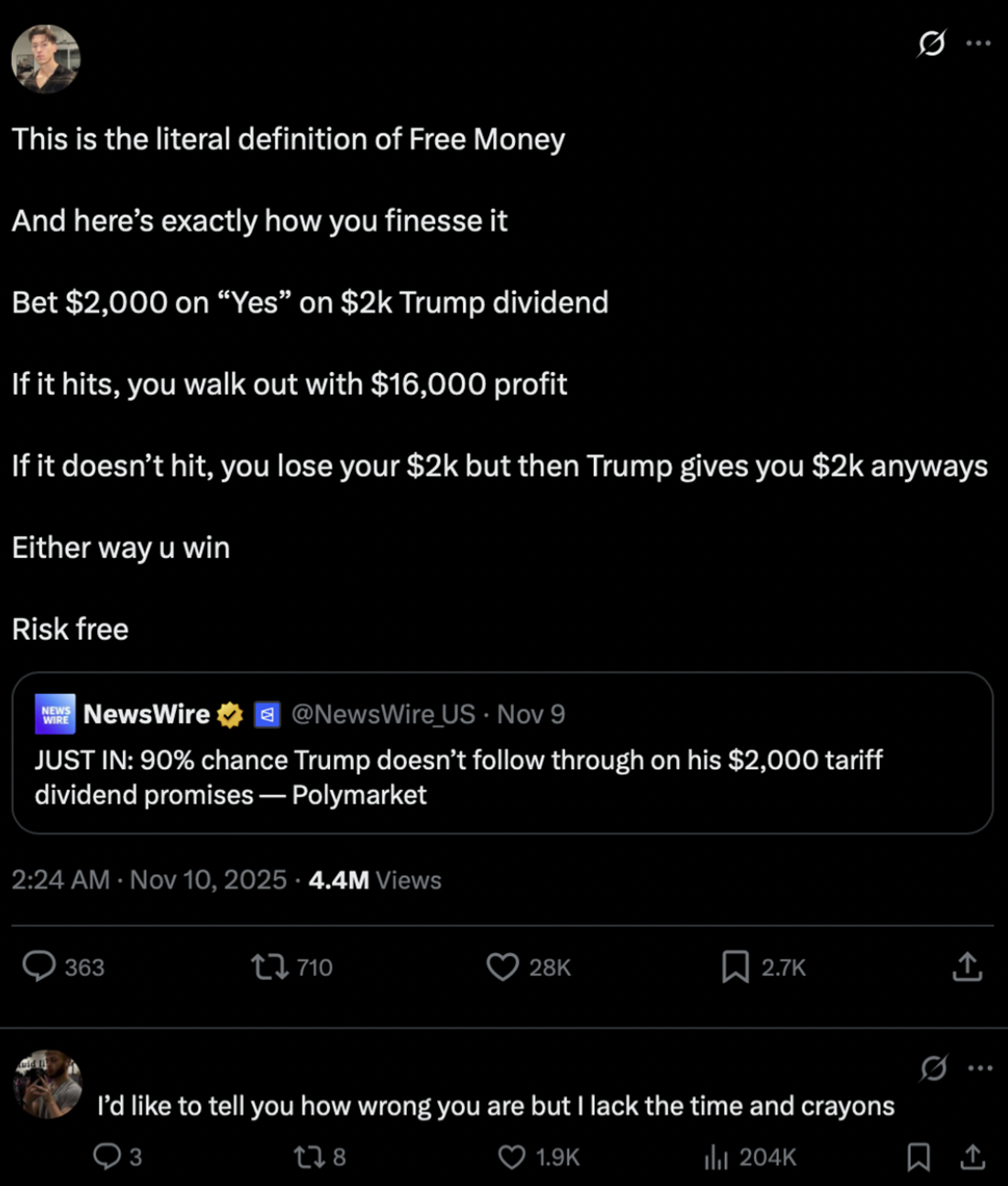Click the Grok icon on main post
The image size is (1008, 1186).
[x=932, y=43]
